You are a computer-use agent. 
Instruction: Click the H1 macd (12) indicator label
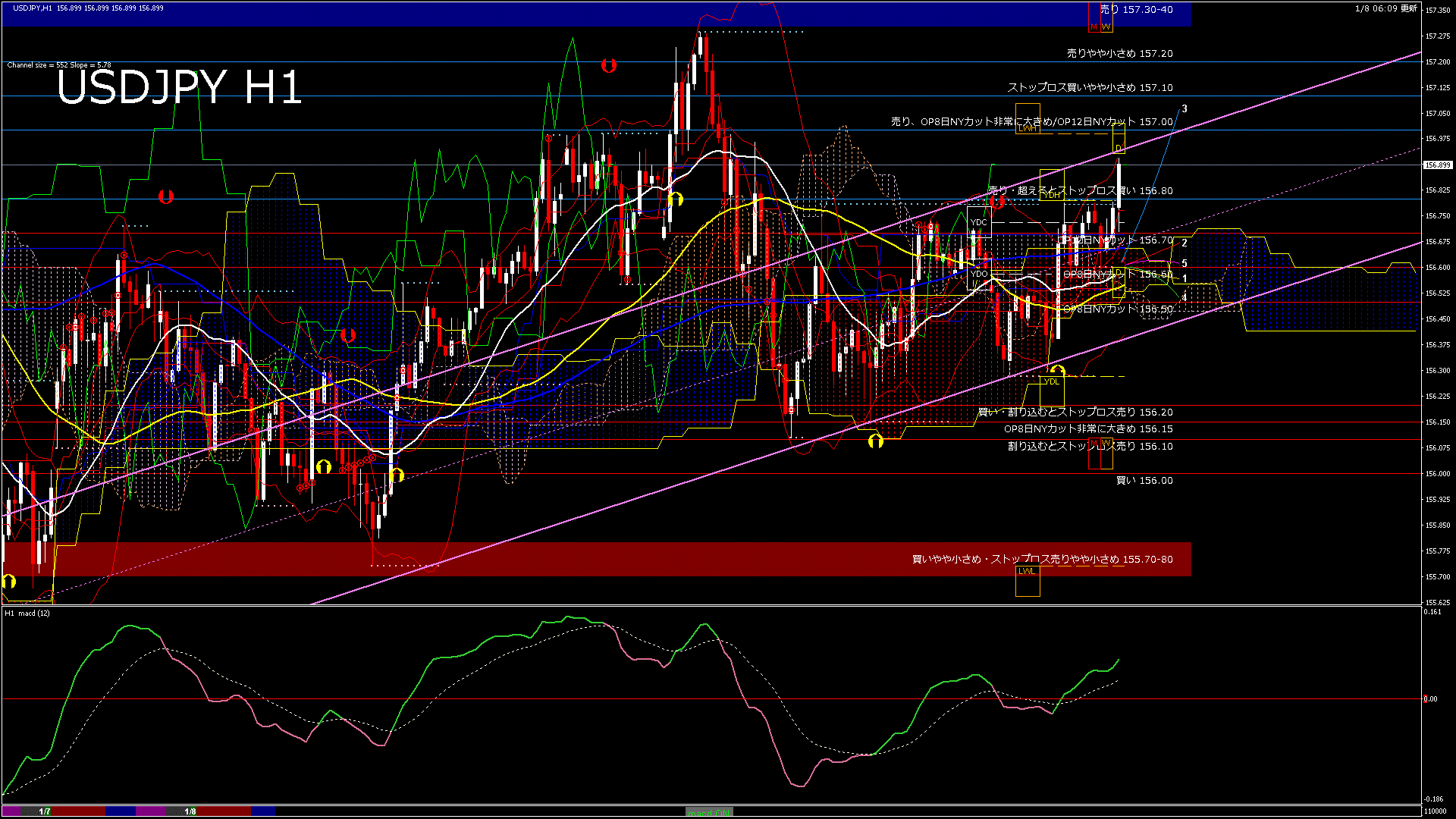click(x=27, y=613)
